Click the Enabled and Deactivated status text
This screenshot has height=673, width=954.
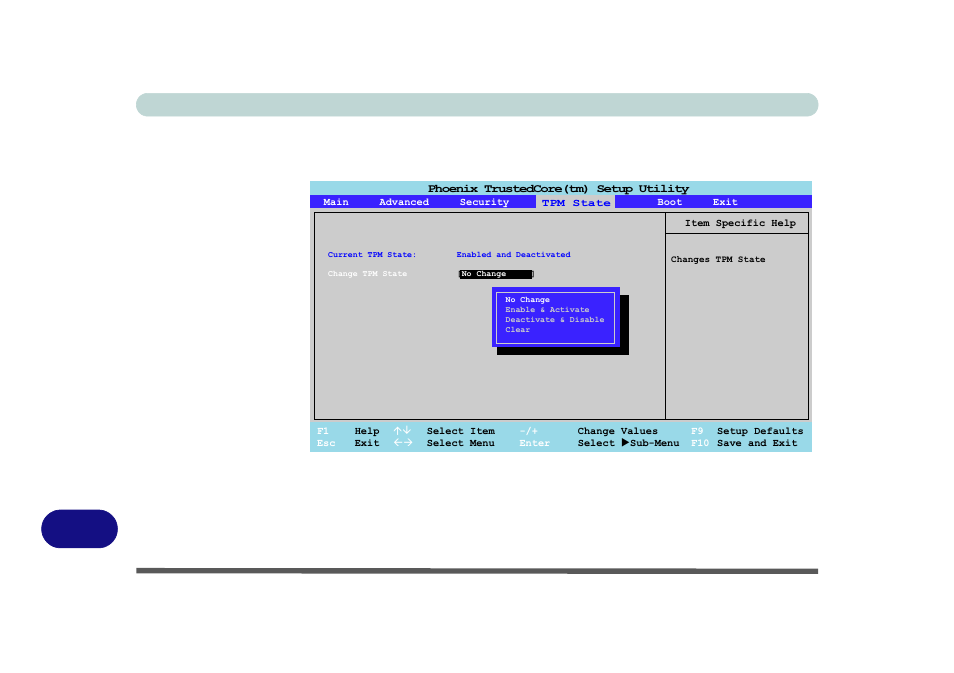click(x=514, y=254)
